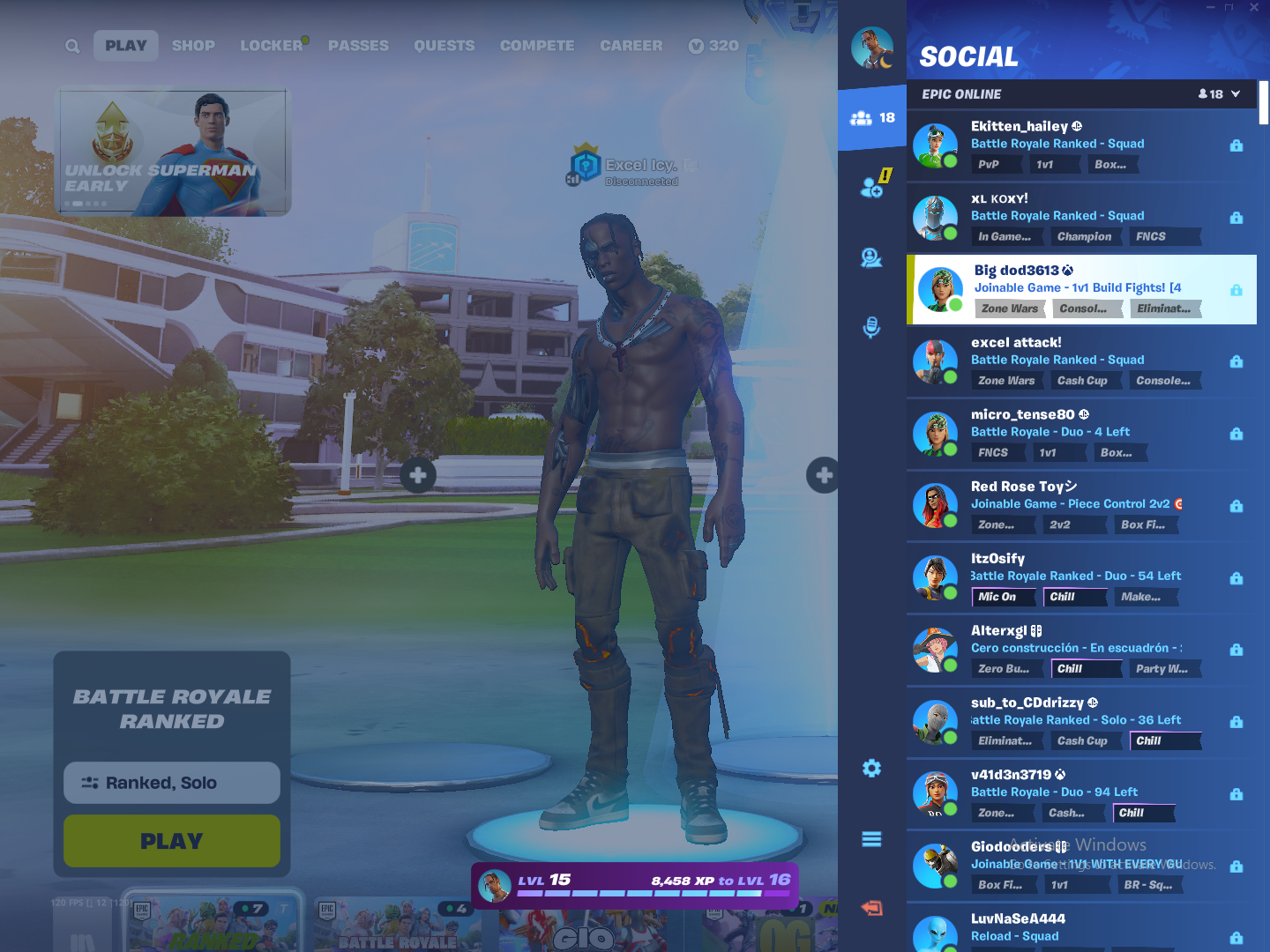This screenshot has width=1270, height=952.
Task: Collapse the Epic Online friends section chevron
Action: tap(1236, 93)
